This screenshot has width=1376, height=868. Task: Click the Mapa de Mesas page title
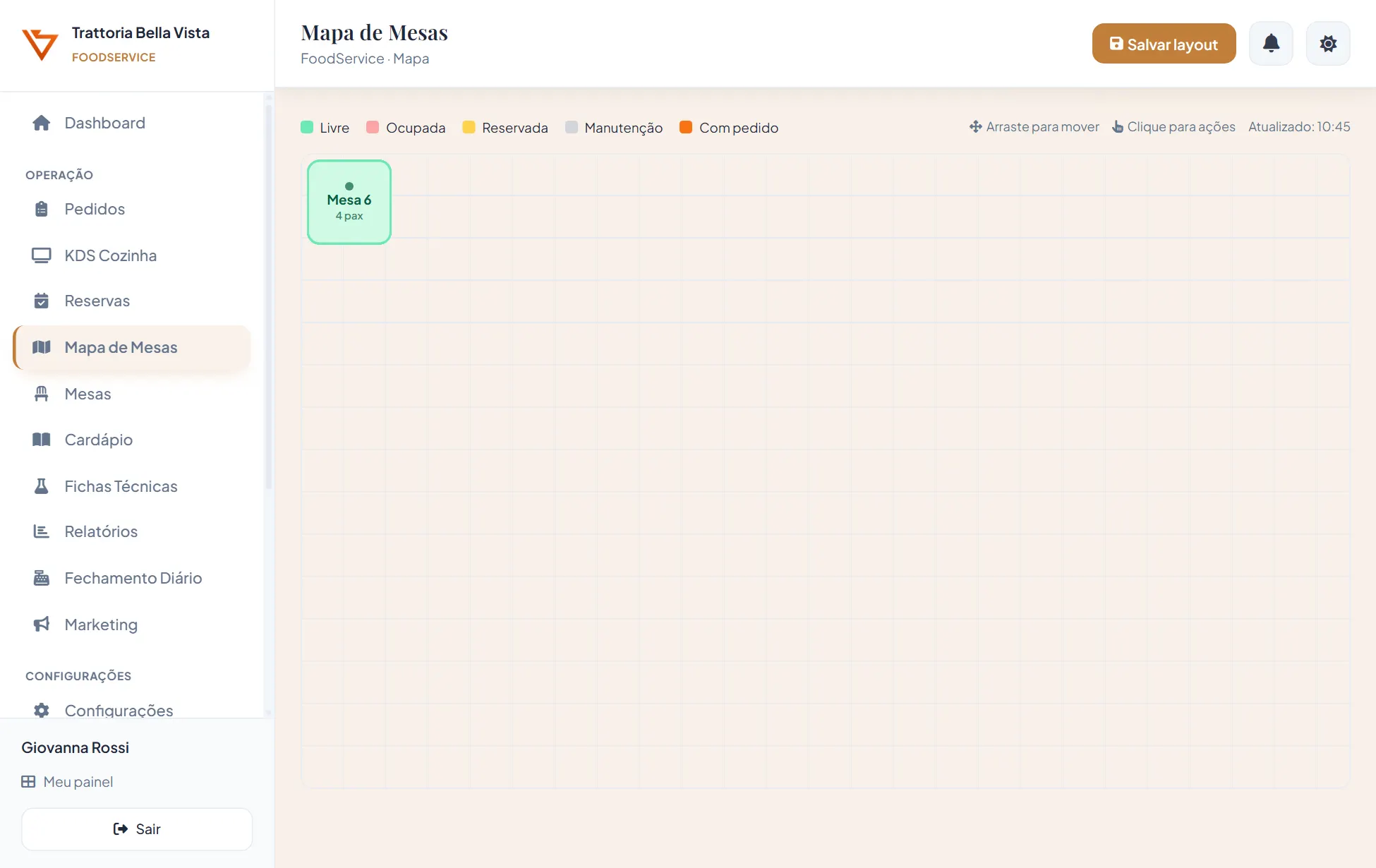[374, 32]
